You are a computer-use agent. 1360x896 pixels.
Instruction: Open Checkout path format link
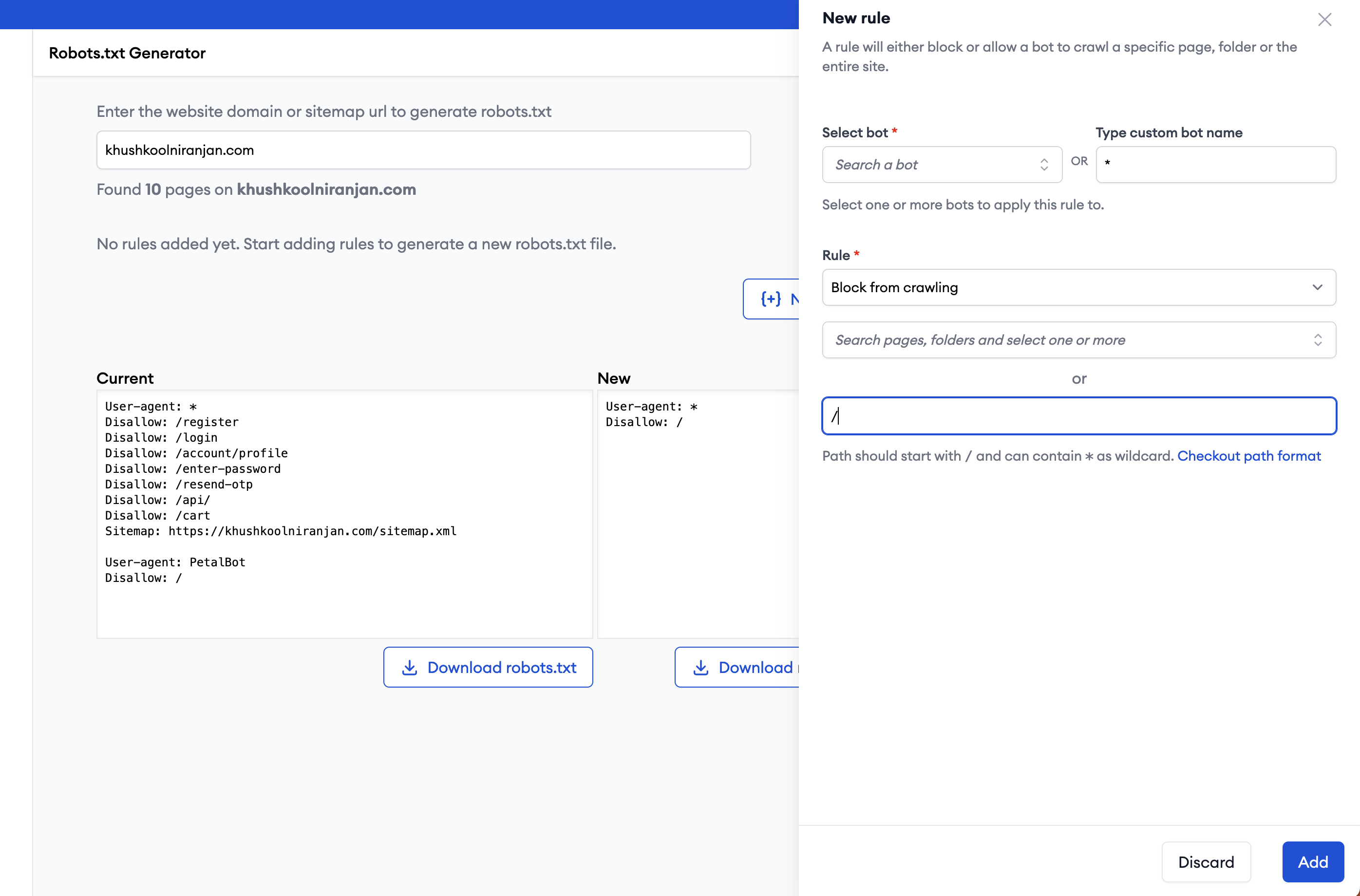(x=1248, y=456)
